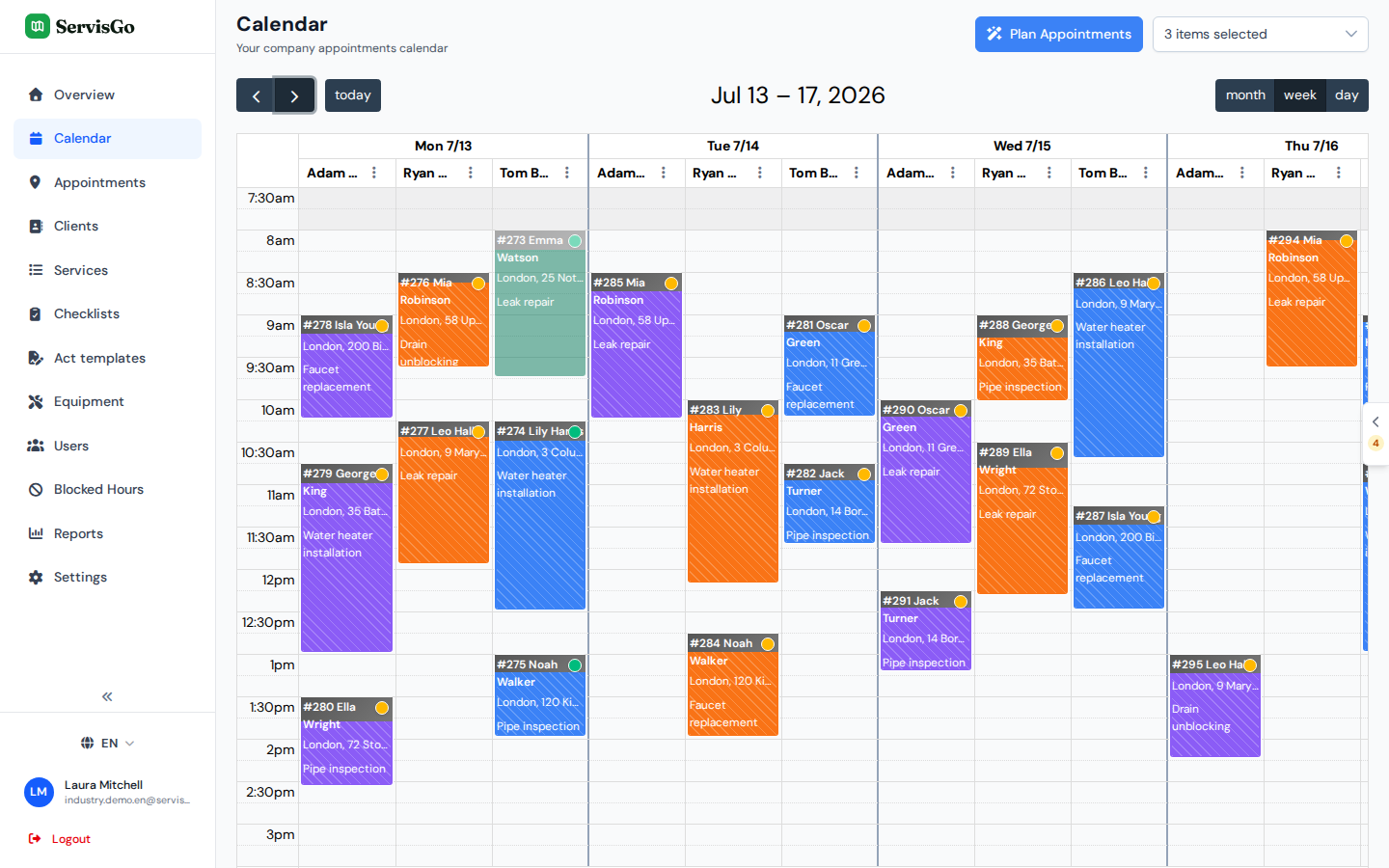Open appointment #283 Lily Harris
The image size is (1389, 868).
(x=733, y=492)
